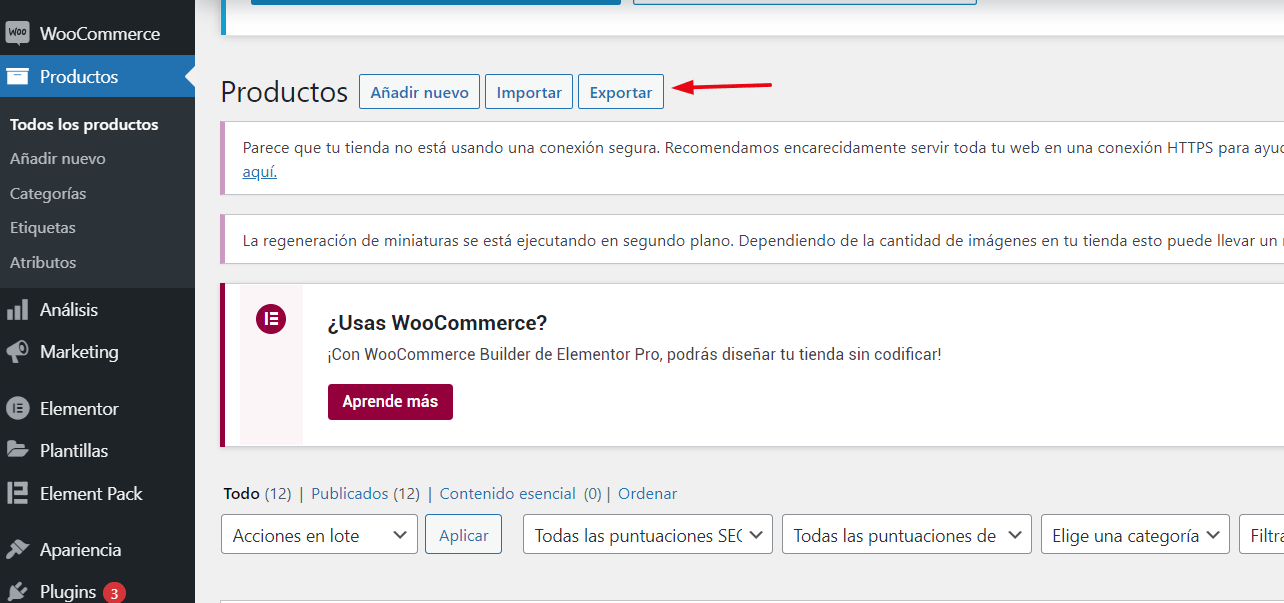Click the Apariencia paintbrush icon
1284x603 pixels.
click(17, 549)
